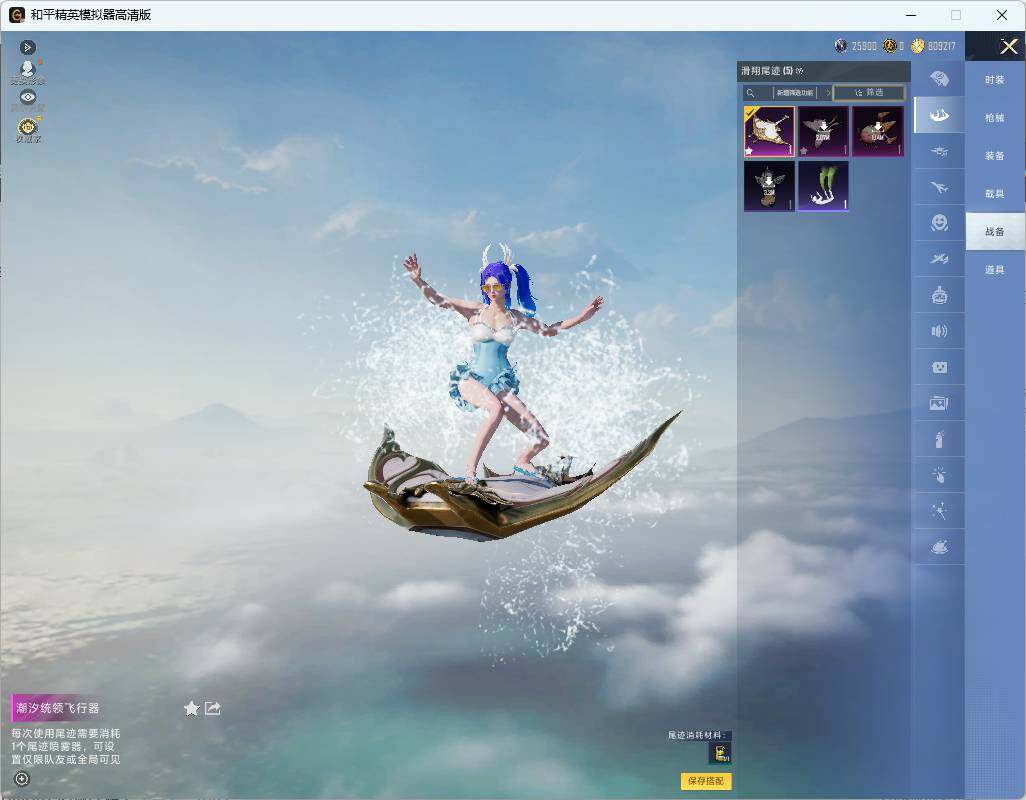Click the 保存搭配 save button
Screen dimensions: 1026x800
[706, 781]
